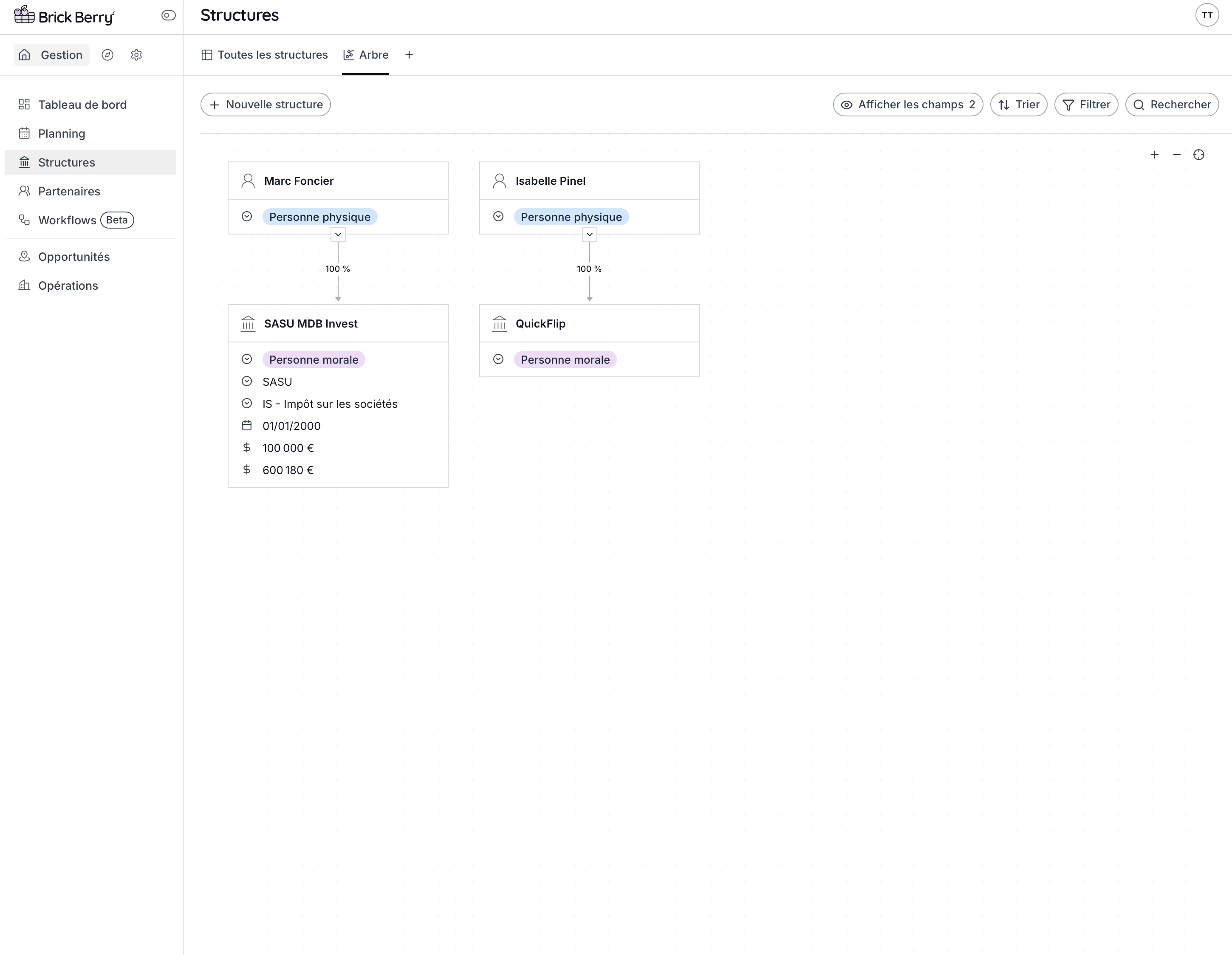The image size is (1232, 955).
Task: Zoom in the tree canvas
Action: (1154, 155)
